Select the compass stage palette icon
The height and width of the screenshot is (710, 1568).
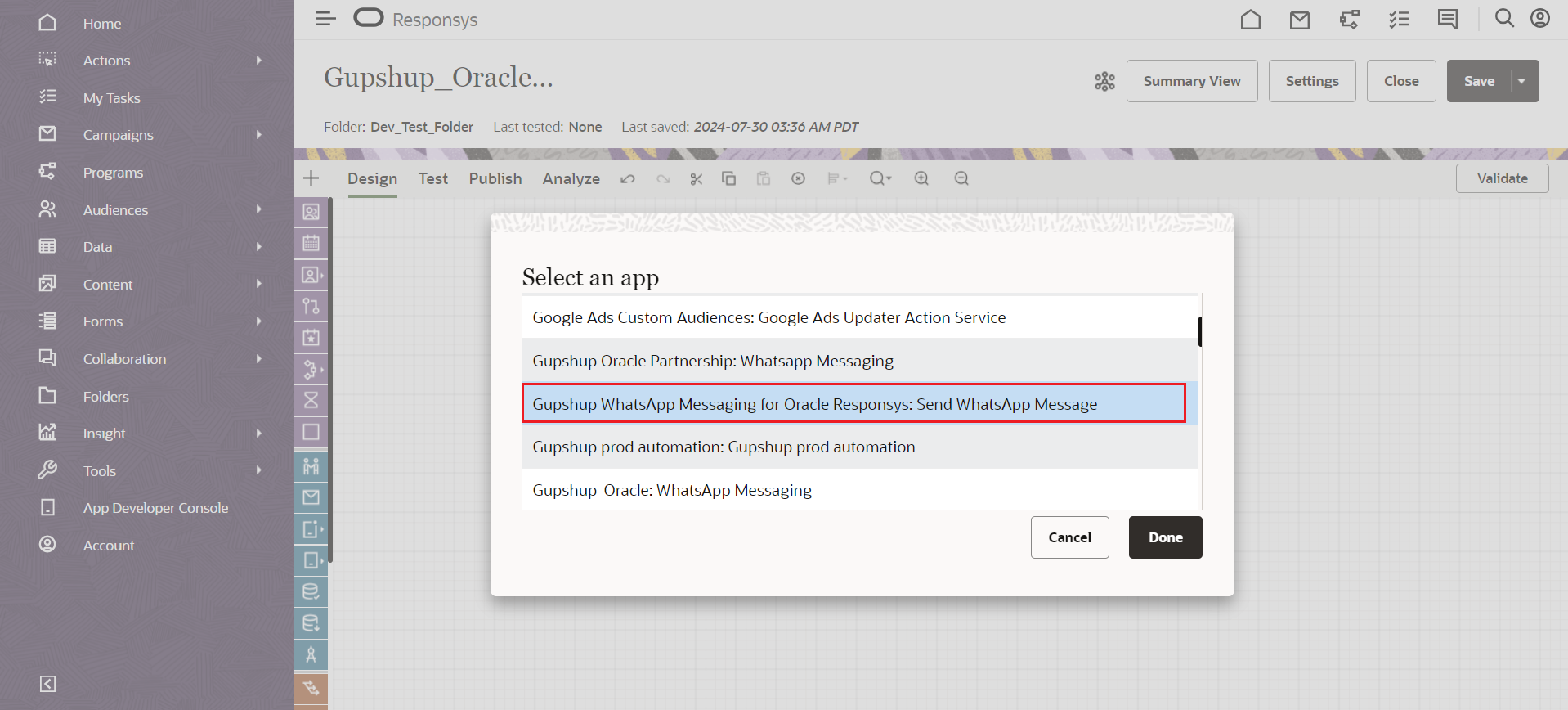point(311,654)
